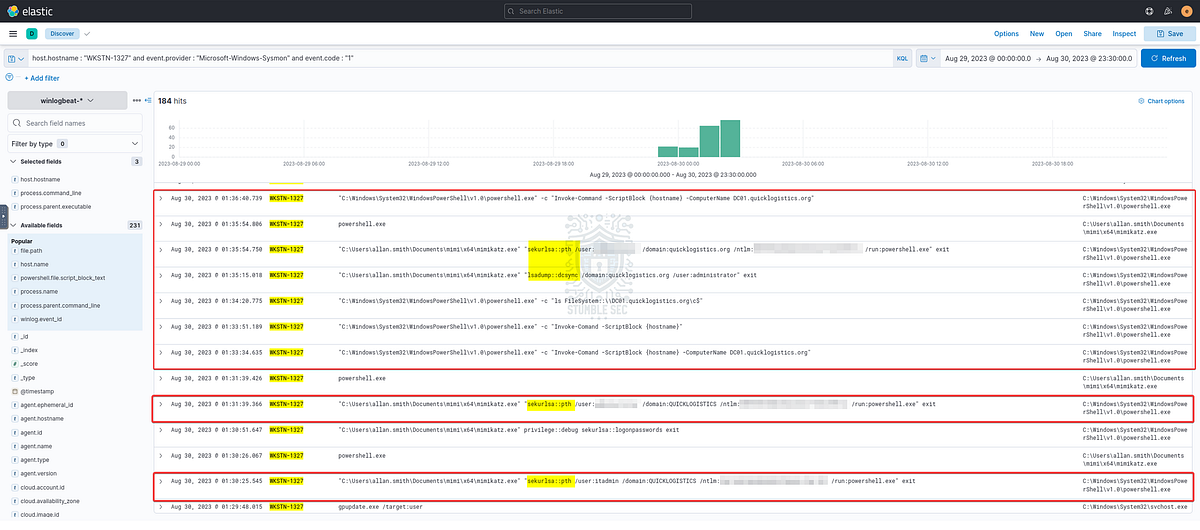
Task: Click the Discover breadcrumb tab
Action: [x=62, y=34]
